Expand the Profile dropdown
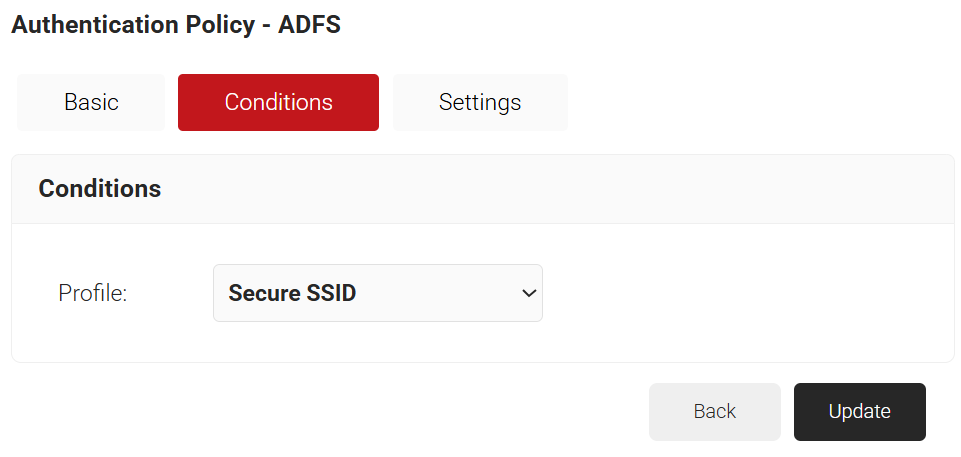The height and width of the screenshot is (457, 961). pos(377,293)
